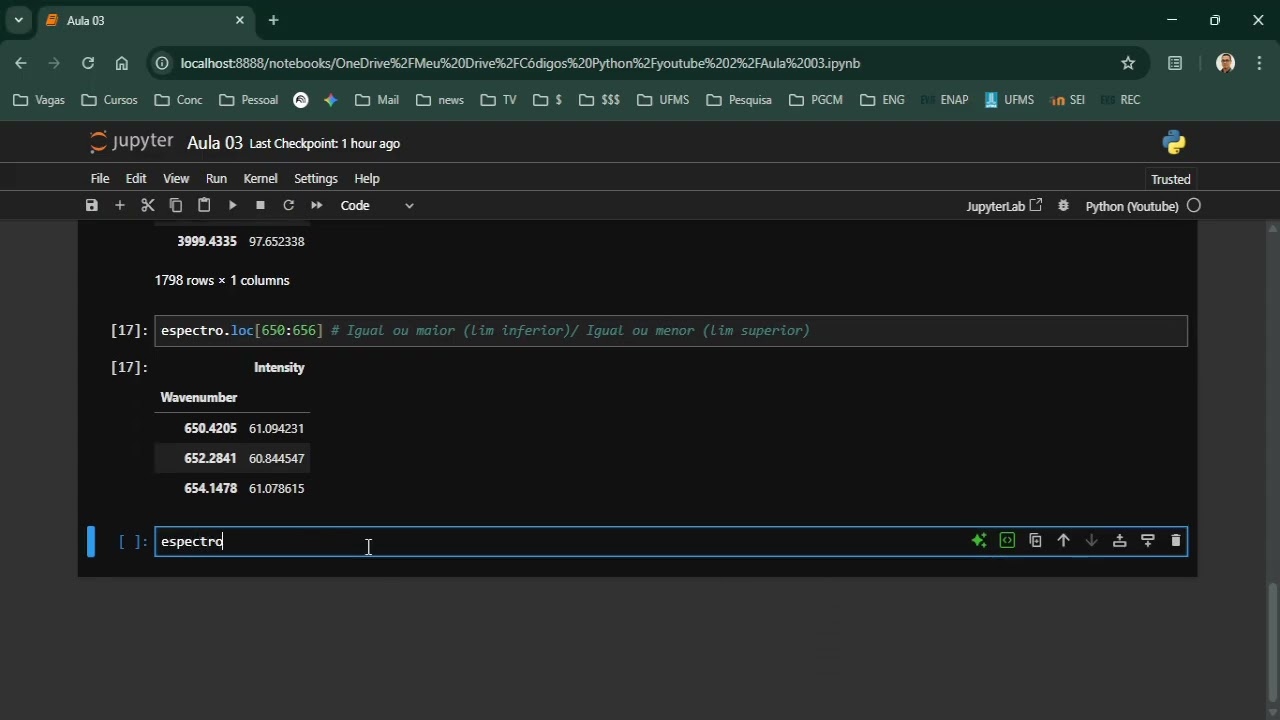Check the kernel status circle indicator
The width and height of the screenshot is (1280, 720).
pyautogui.click(x=1194, y=206)
